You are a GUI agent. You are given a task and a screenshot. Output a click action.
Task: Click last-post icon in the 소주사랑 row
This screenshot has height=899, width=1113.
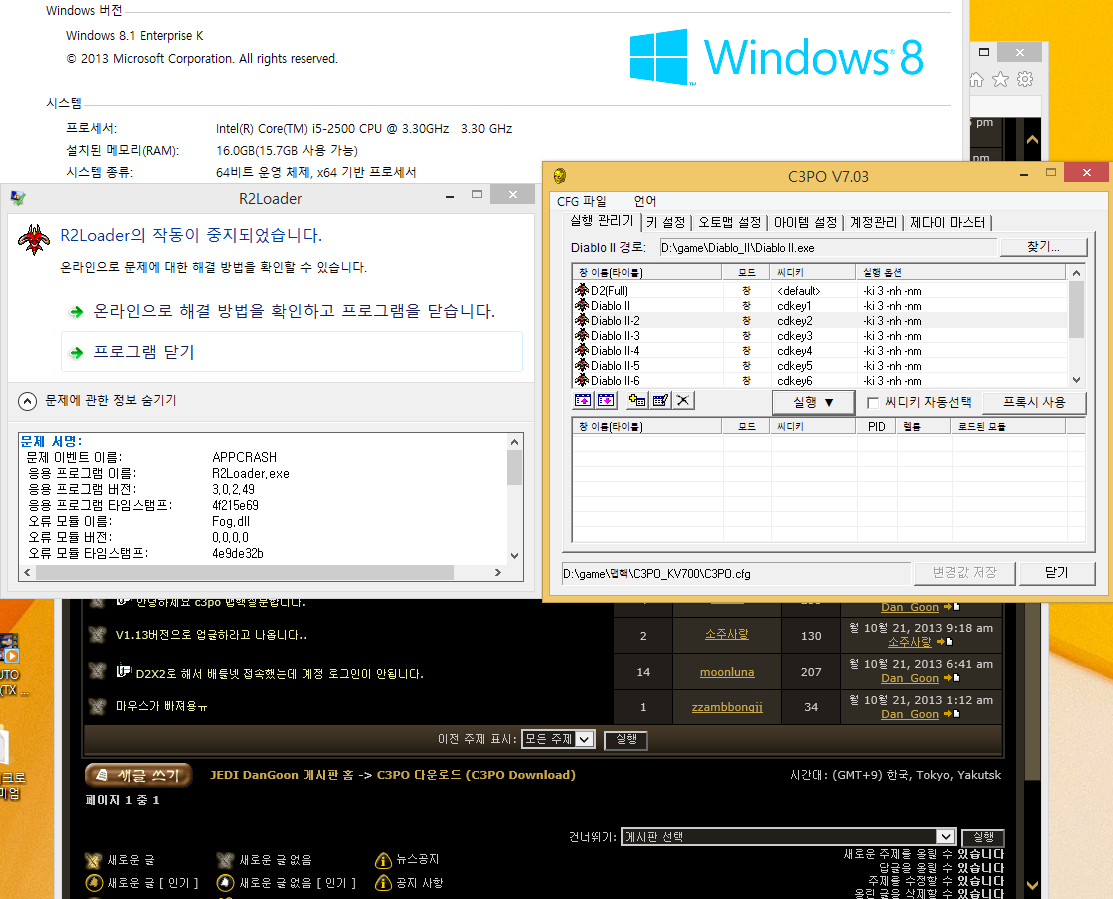pyautogui.click(x=945, y=642)
